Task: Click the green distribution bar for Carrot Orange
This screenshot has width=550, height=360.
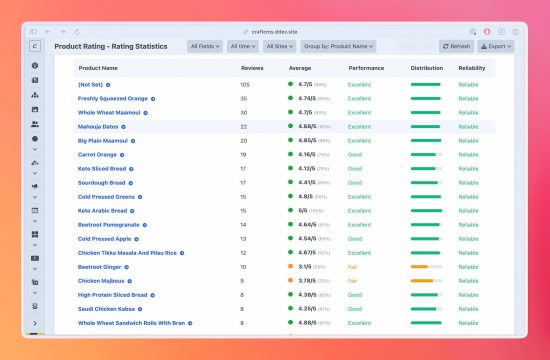Action: click(426, 155)
